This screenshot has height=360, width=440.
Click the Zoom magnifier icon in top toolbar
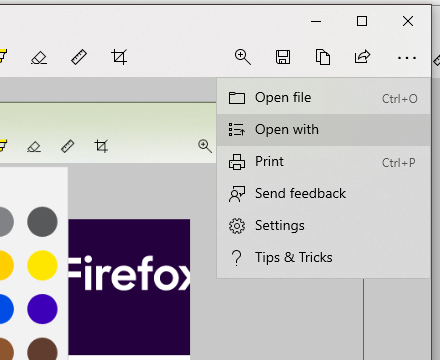(243, 57)
